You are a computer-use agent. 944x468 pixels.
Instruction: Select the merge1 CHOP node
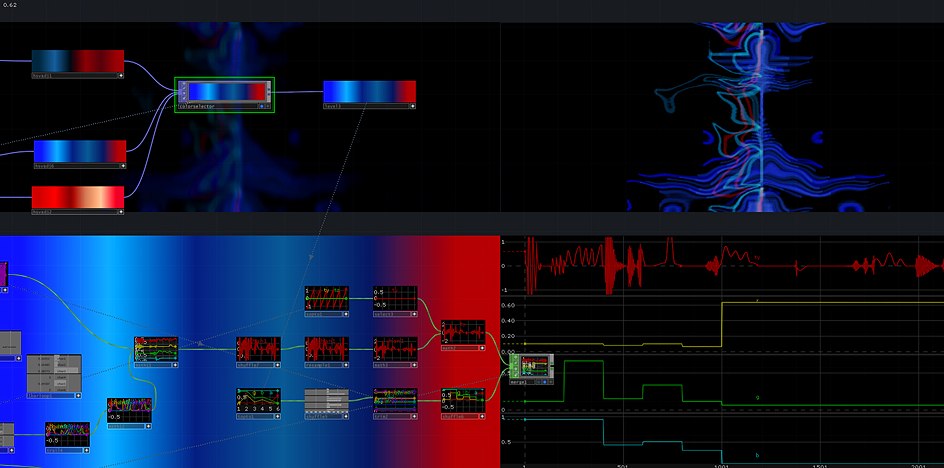coord(532,369)
